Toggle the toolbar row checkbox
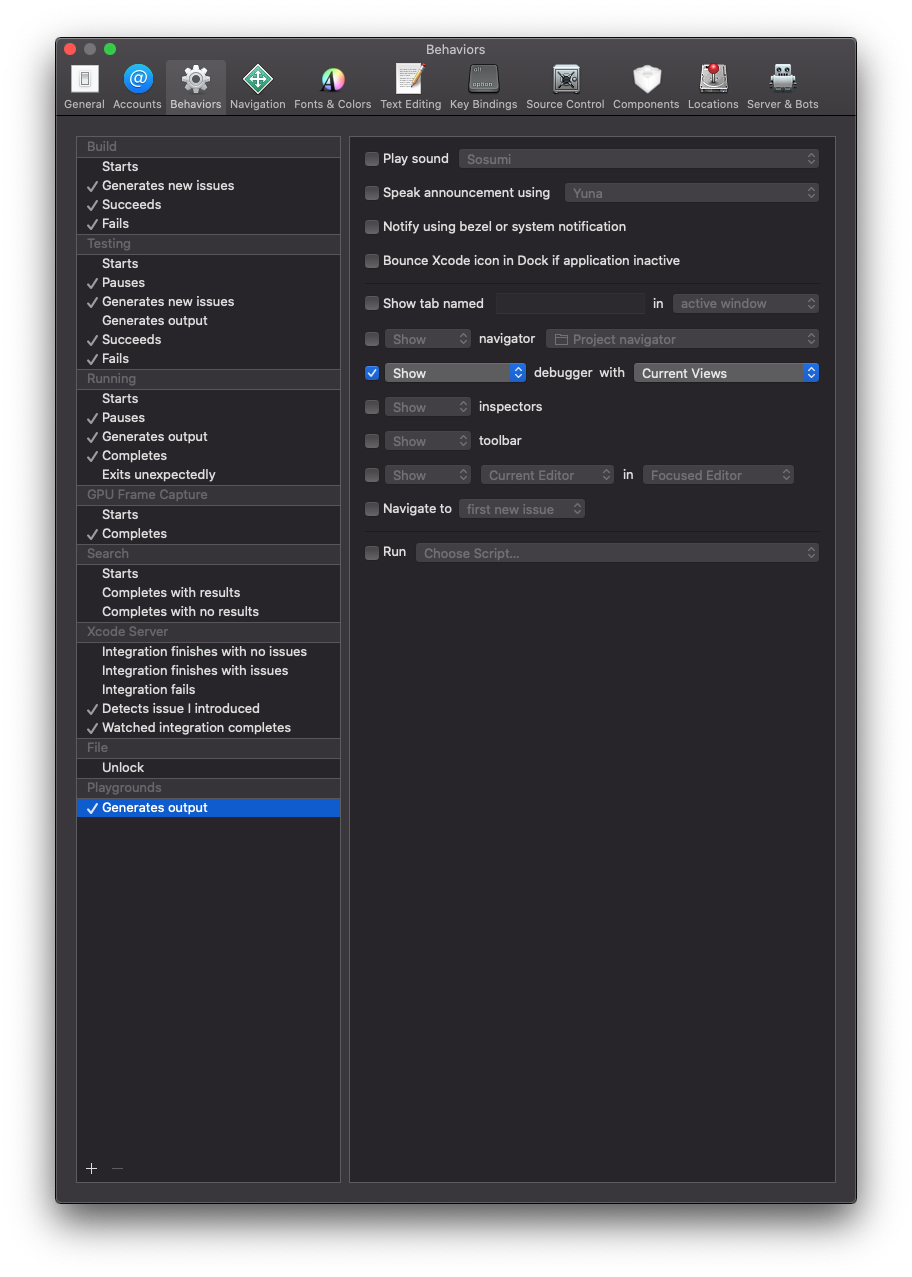The image size is (912, 1277). 372,441
